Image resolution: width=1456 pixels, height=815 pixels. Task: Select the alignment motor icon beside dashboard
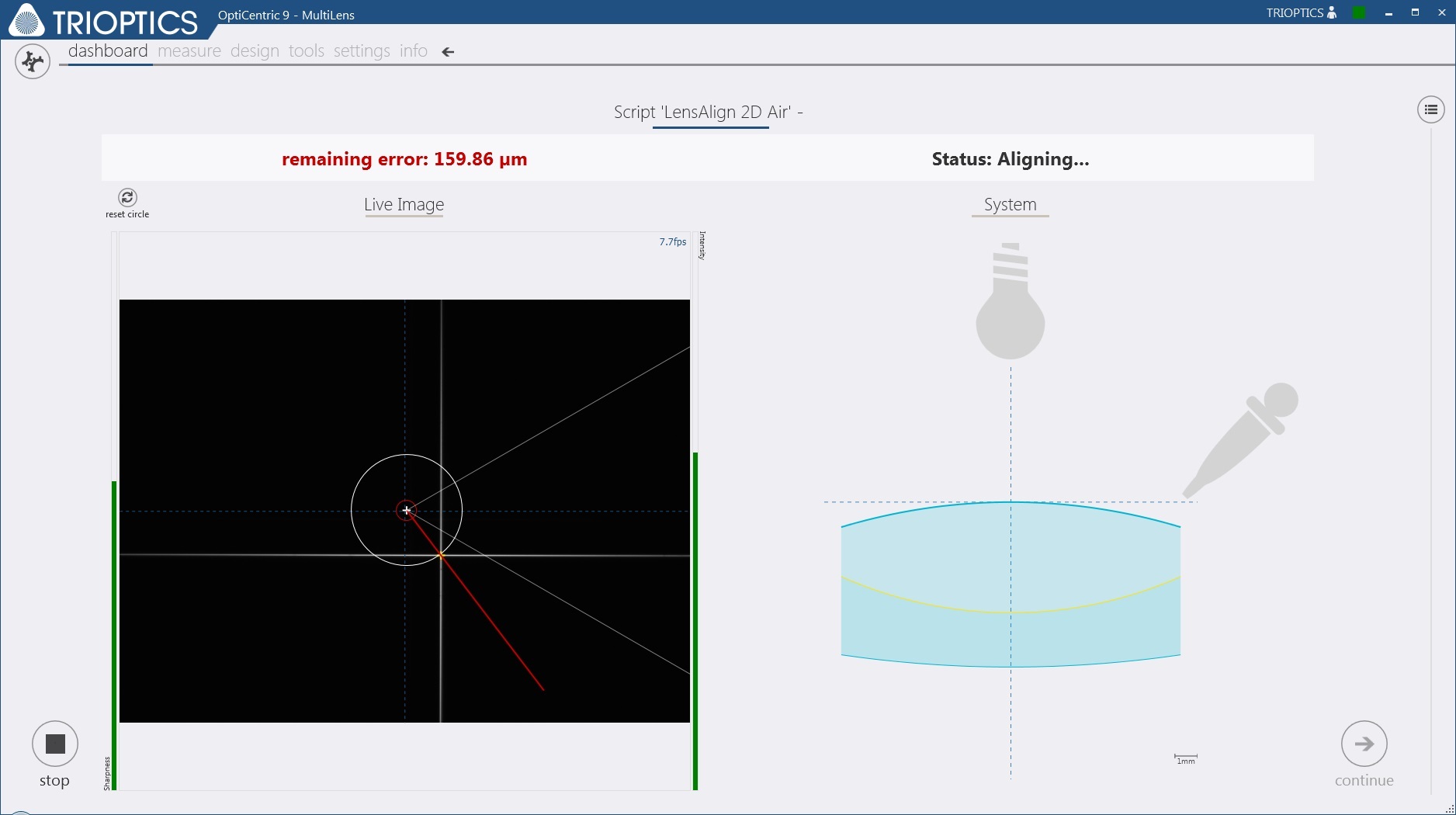32,61
